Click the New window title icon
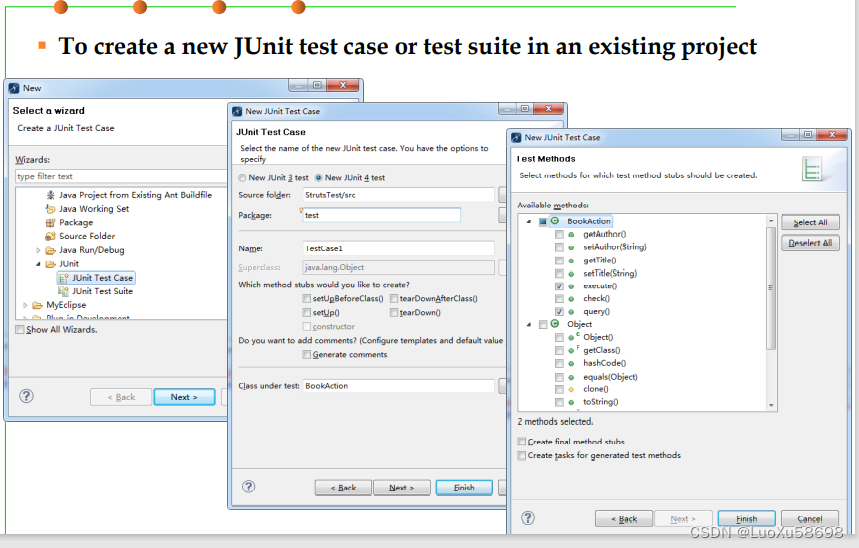Screen dimensions: 859x548 (14, 88)
